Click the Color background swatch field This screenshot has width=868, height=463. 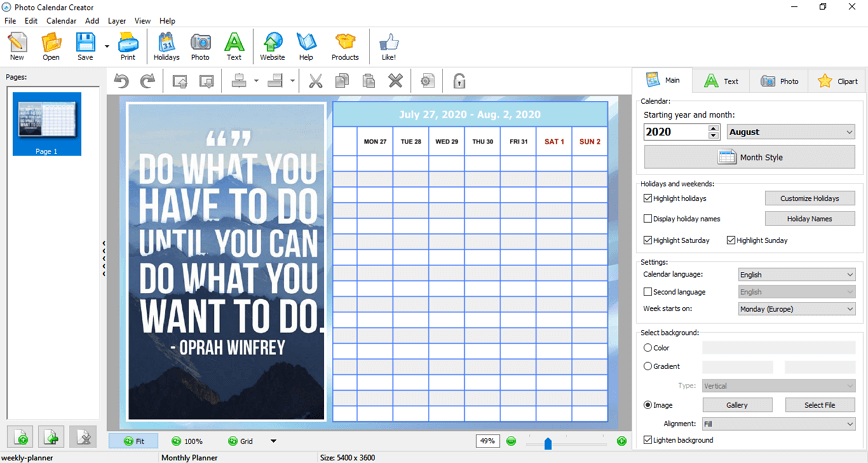pos(779,348)
